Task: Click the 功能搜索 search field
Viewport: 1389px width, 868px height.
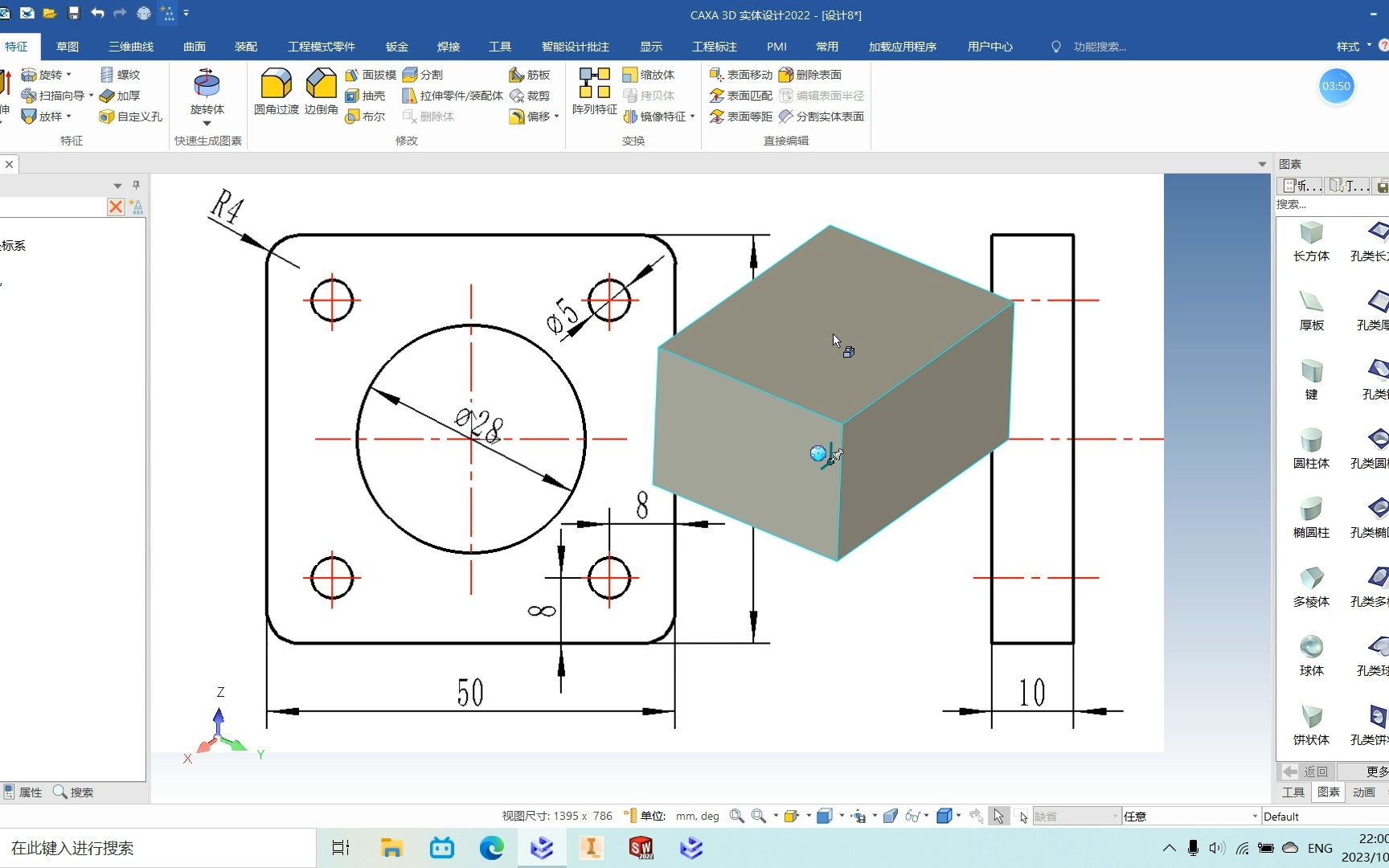Action: click(1099, 47)
